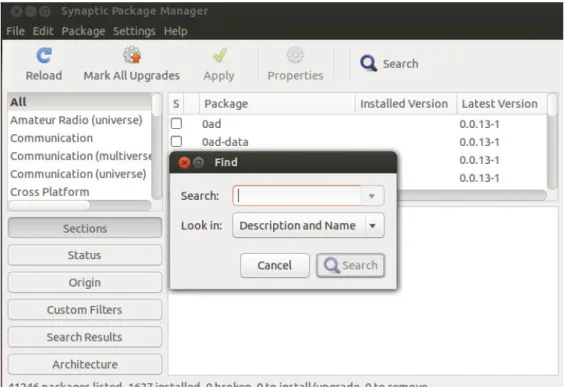Click the Search button in Find dialog

(x=351, y=265)
